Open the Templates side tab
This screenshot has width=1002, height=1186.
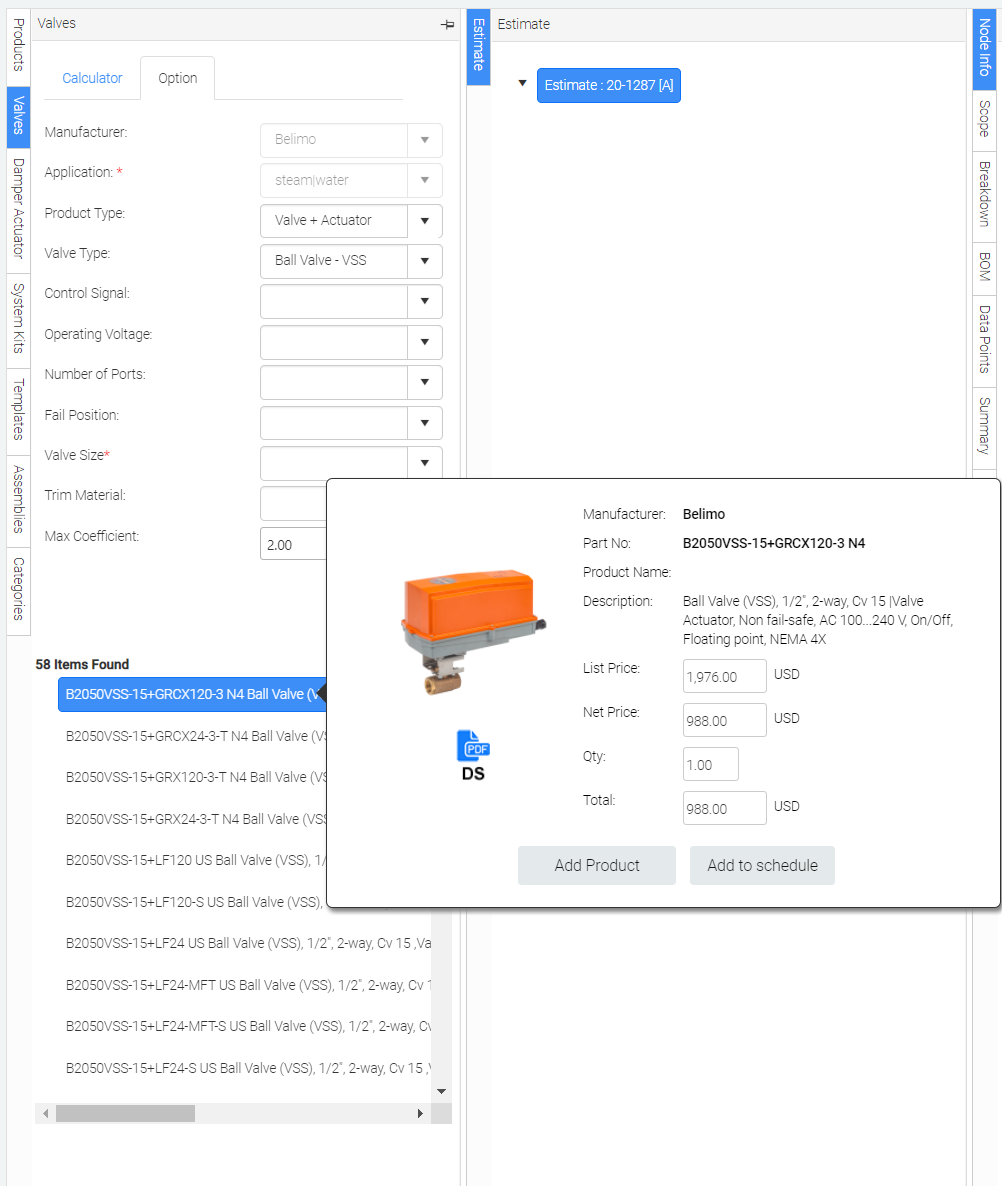pos(18,409)
